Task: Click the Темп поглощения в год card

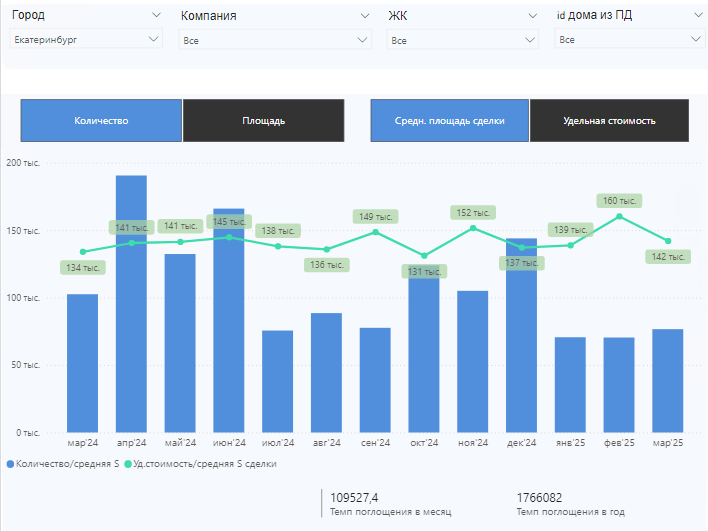Action: coord(571,504)
